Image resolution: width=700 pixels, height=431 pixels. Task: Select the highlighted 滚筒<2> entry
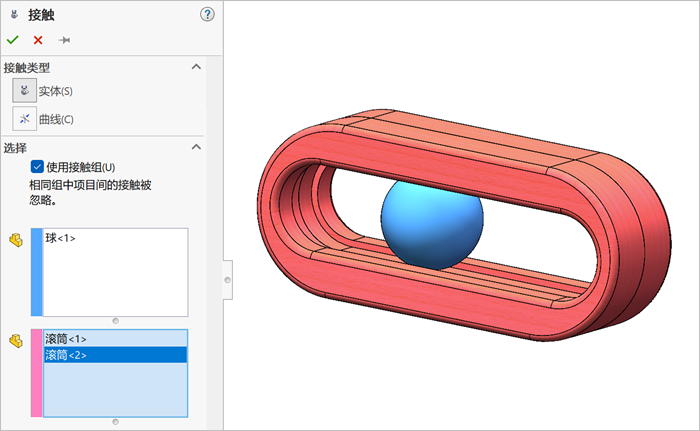point(115,355)
